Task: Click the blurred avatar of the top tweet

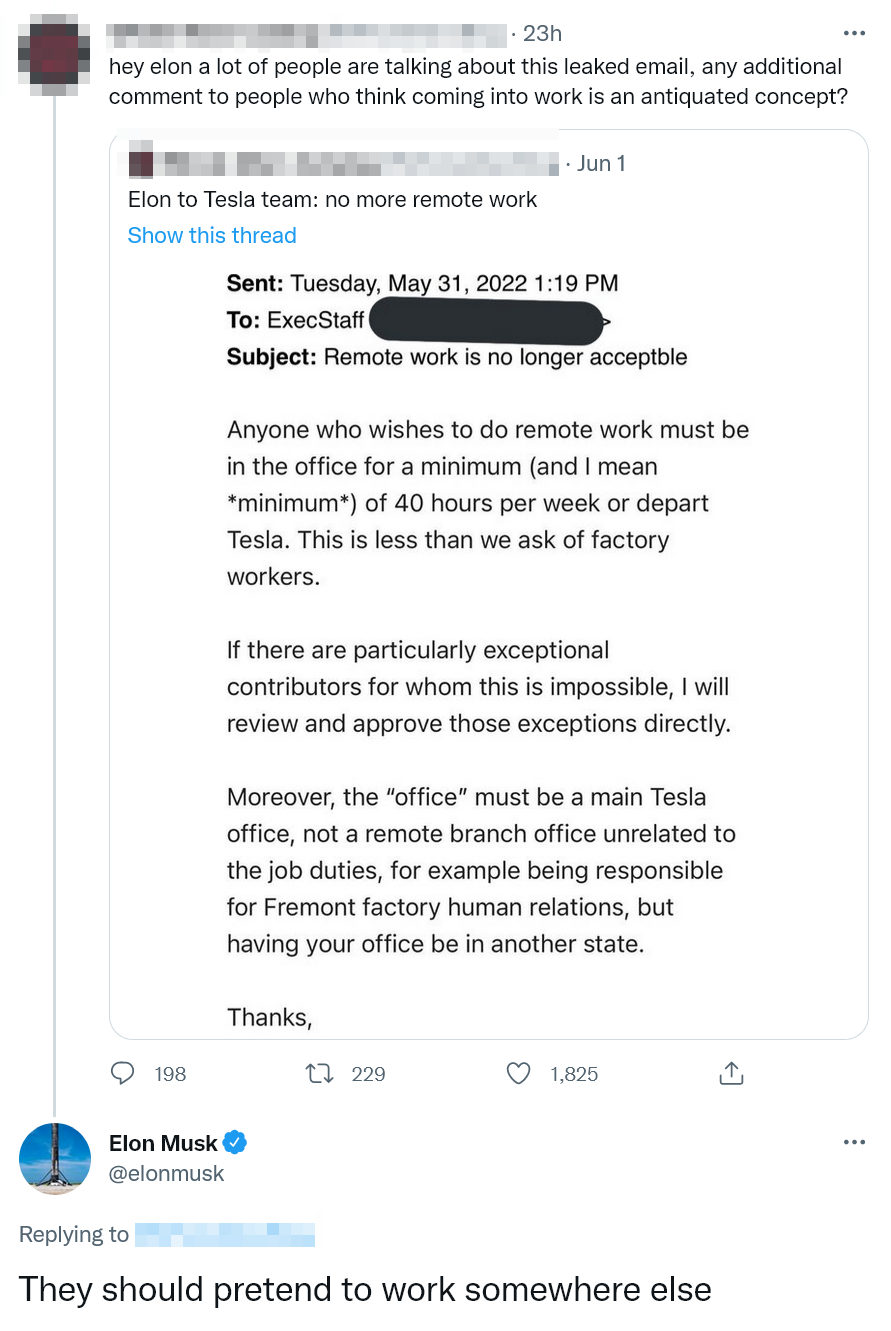Action: pyautogui.click(x=54, y=54)
